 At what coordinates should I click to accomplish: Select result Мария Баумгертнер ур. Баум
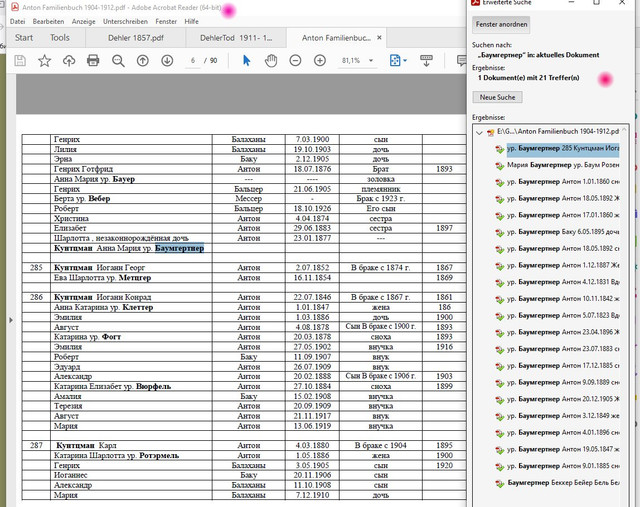click(x=558, y=165)
